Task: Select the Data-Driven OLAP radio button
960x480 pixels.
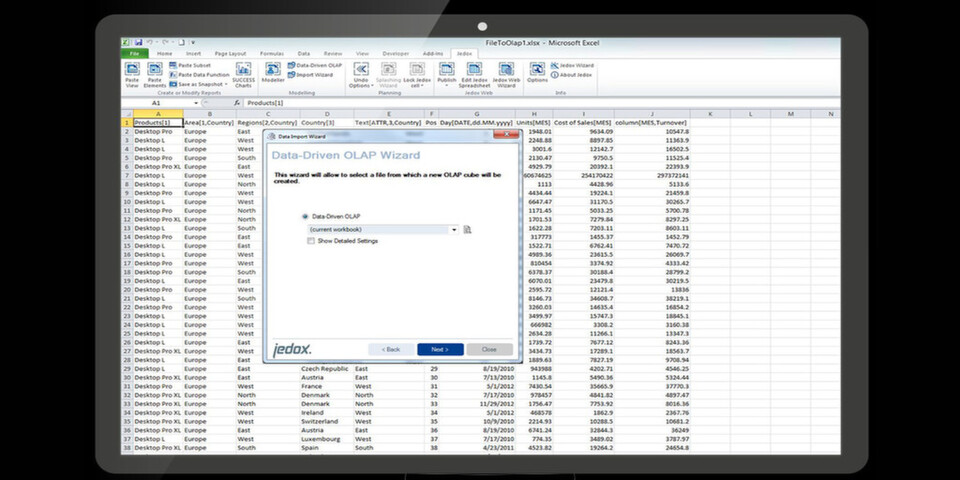Action: (x=306, y=217)
